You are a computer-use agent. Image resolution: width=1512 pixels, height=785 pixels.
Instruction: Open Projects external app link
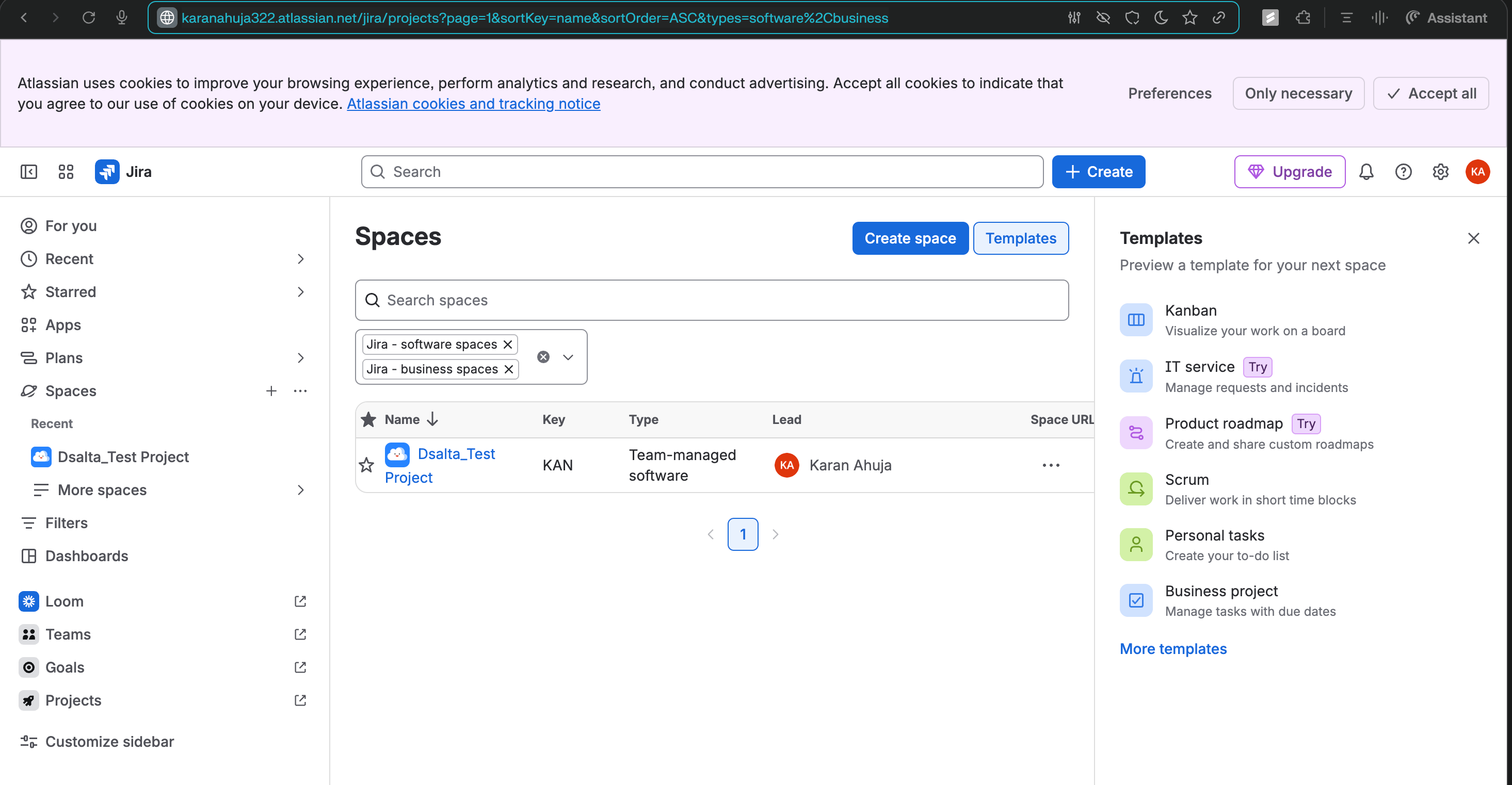pos(164,700)
